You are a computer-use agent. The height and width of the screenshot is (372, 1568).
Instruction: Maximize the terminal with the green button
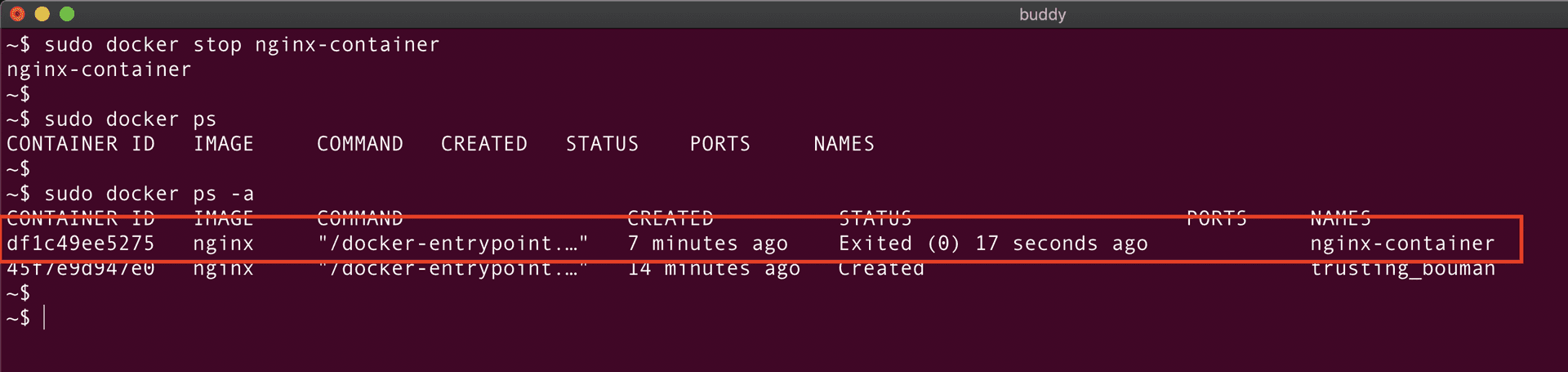pyautogui.click(x=67, y=14)
